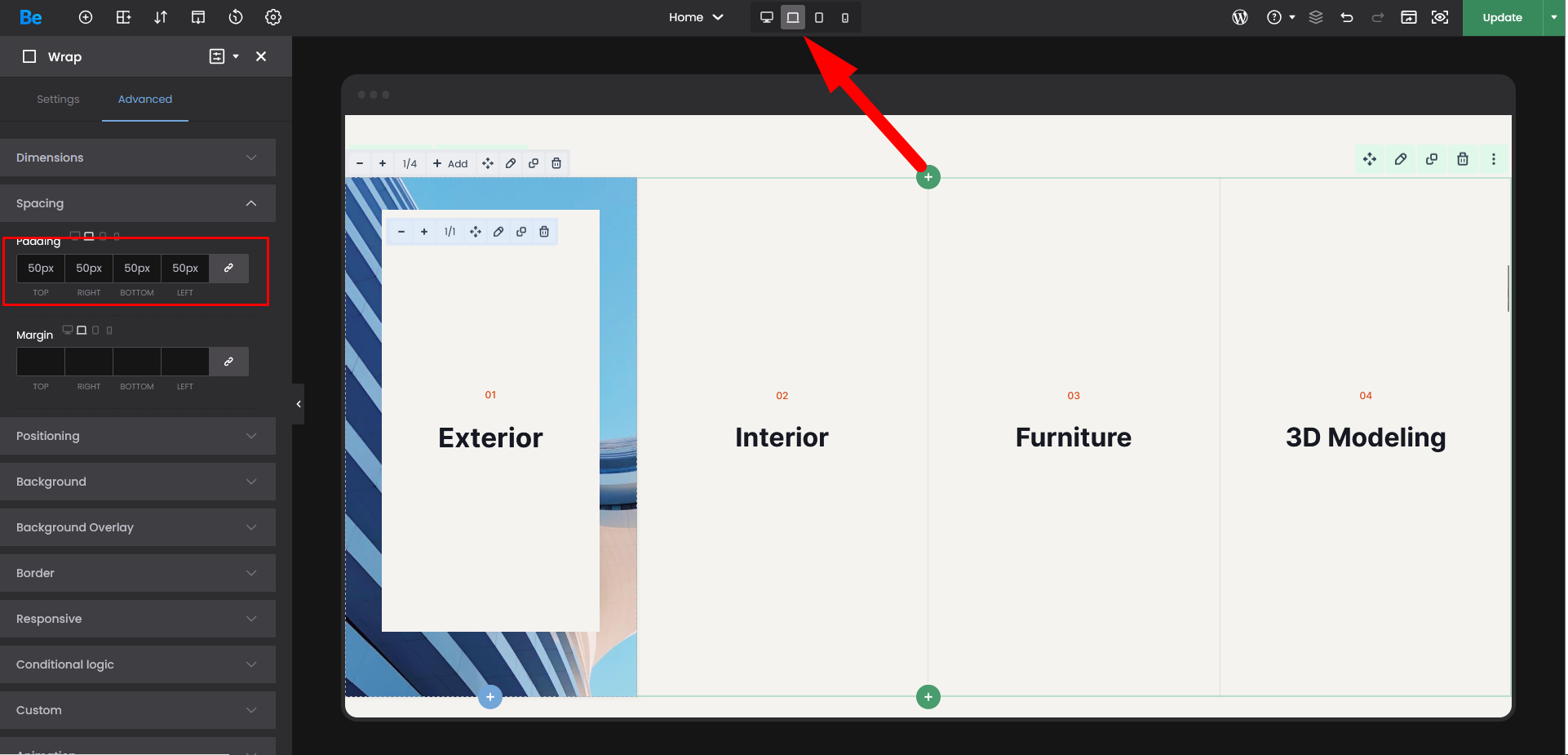This screenshot has width=1568, height=755.
Task: Collapse the Spacing section
Action: point(138,203)
